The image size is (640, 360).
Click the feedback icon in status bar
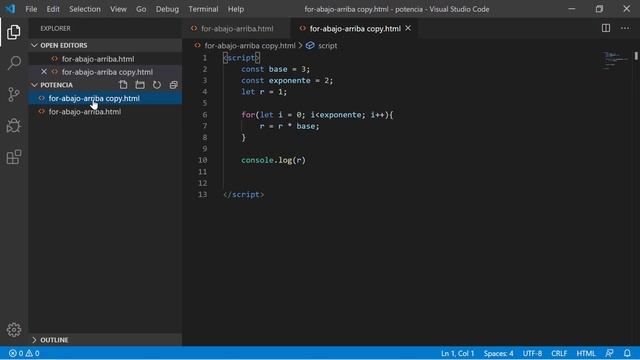point(609,353)
